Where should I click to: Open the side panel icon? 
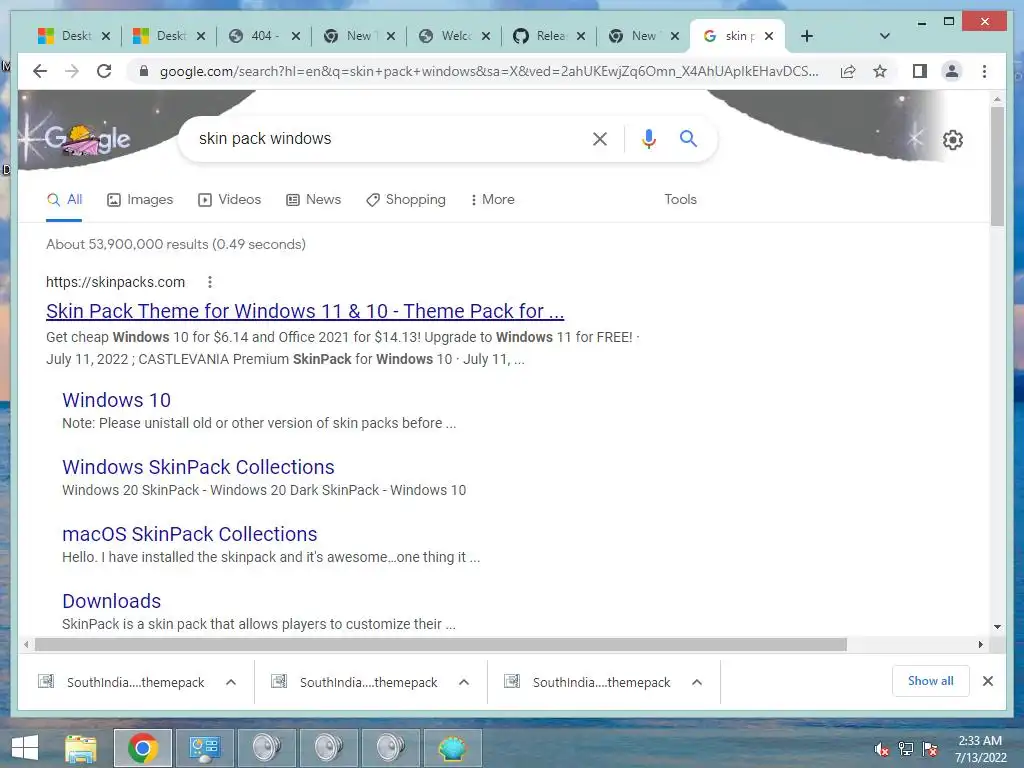920,71
